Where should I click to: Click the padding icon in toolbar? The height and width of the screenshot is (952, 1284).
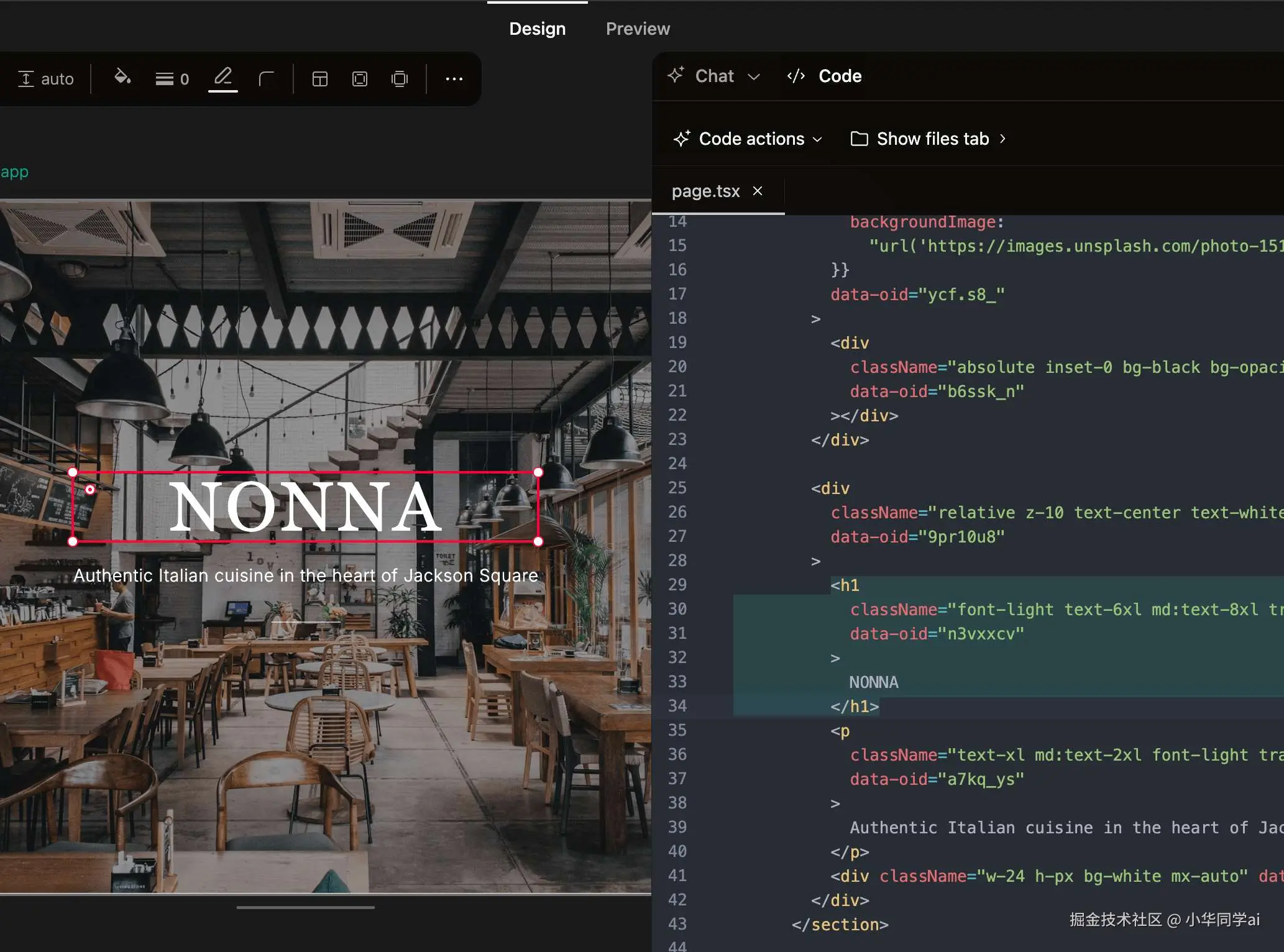[359, 79]
